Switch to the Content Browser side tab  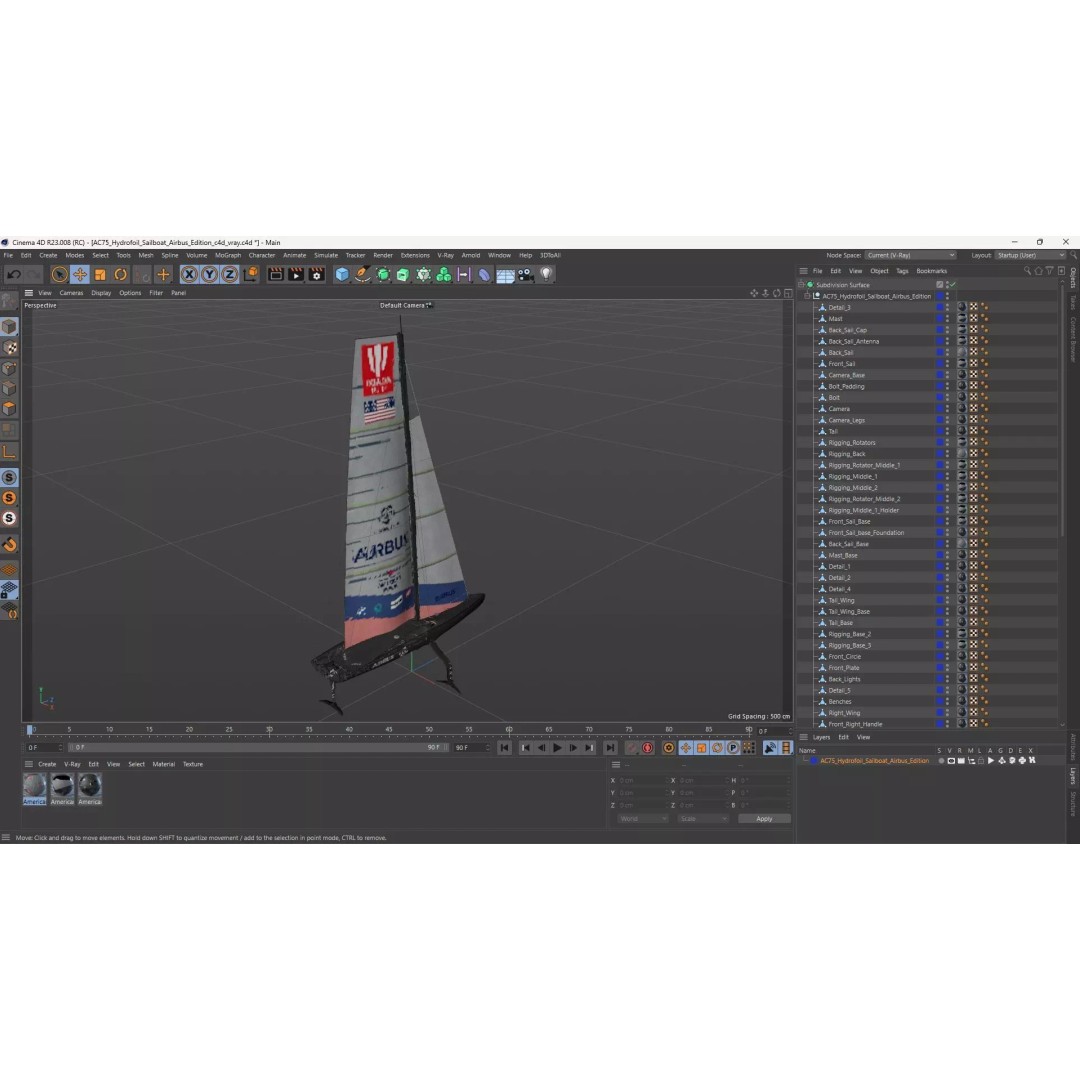1073,339
